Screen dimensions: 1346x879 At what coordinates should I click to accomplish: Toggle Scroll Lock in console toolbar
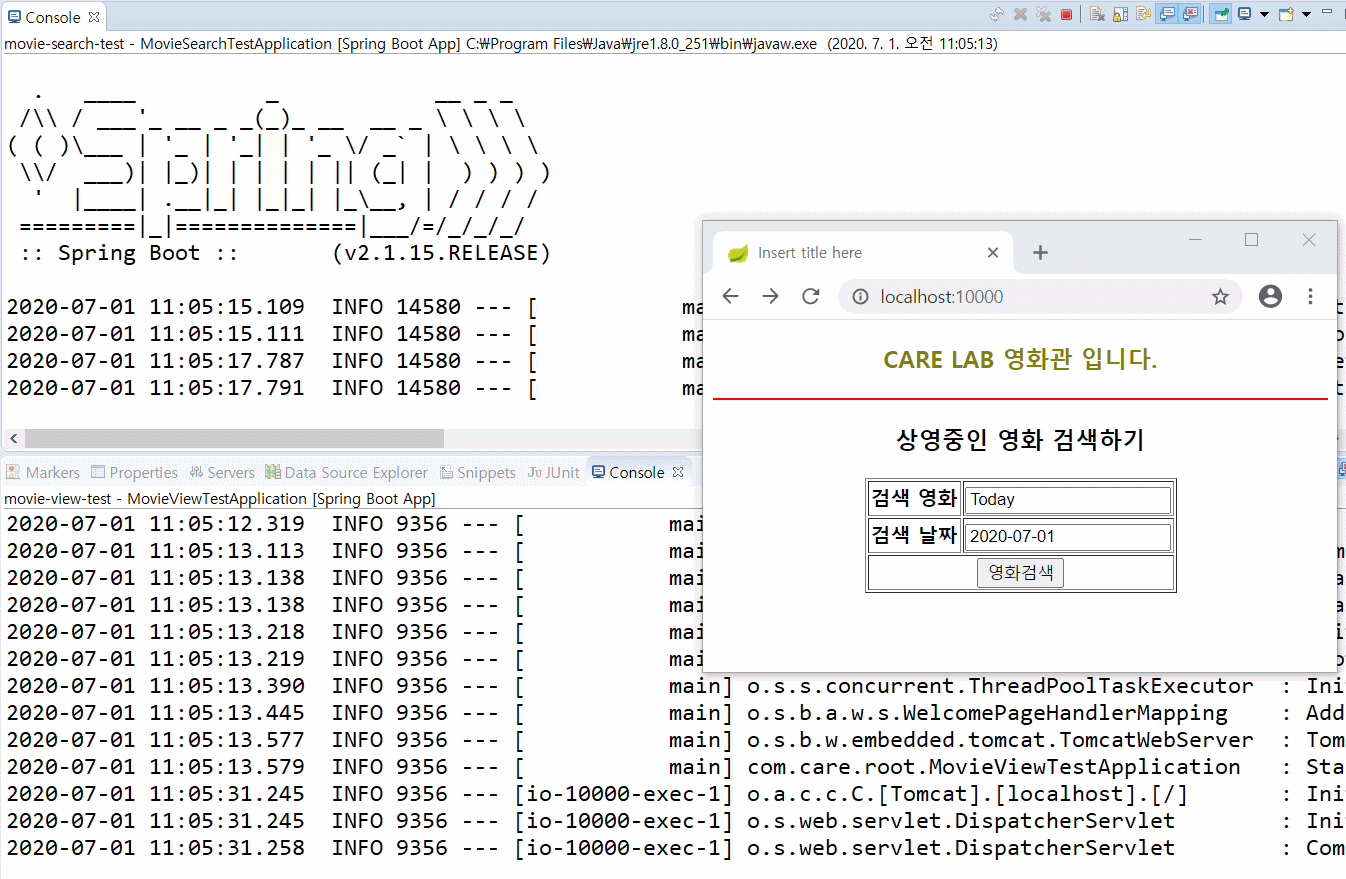1120,14
